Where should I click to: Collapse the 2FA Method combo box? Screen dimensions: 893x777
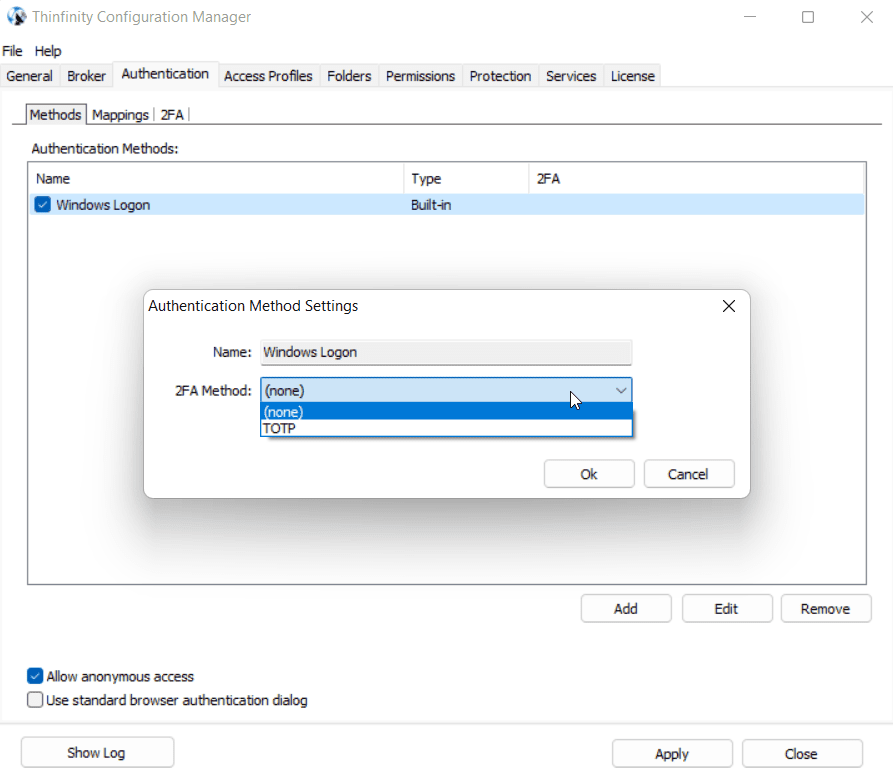point(446,391)
